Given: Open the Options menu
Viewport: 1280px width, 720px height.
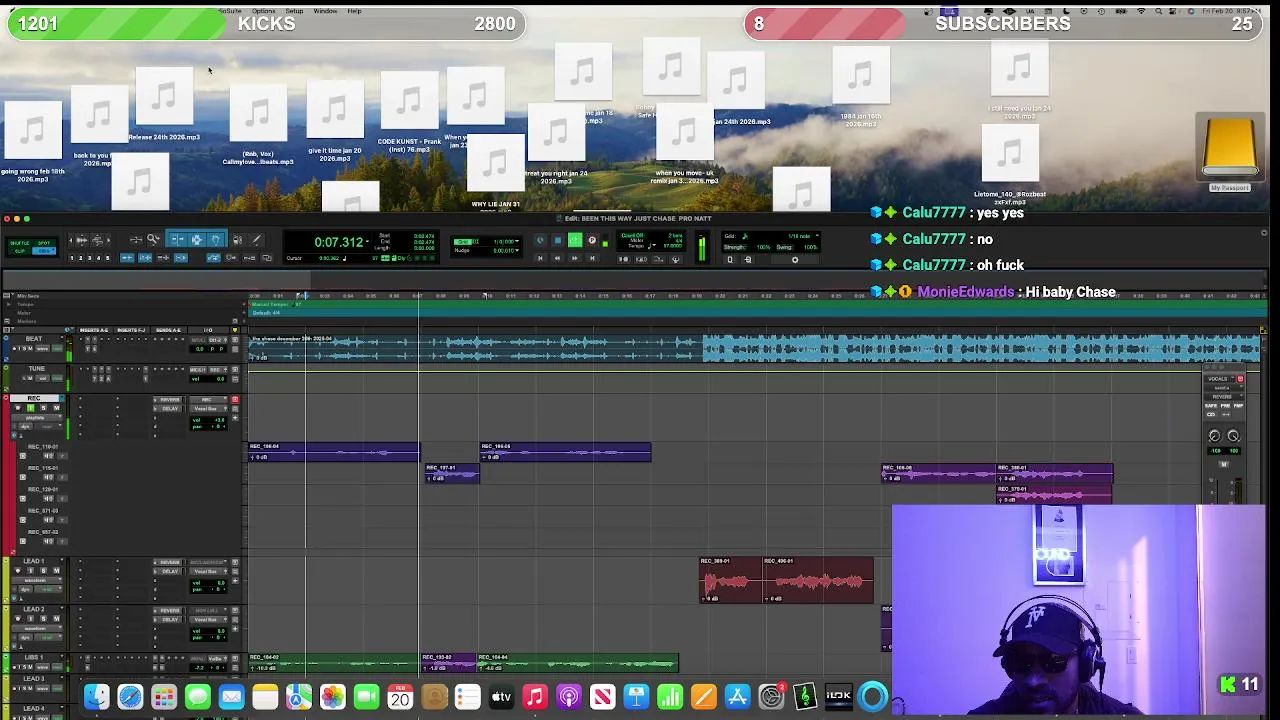Looking at the screenshot, I should click(264, 11).
